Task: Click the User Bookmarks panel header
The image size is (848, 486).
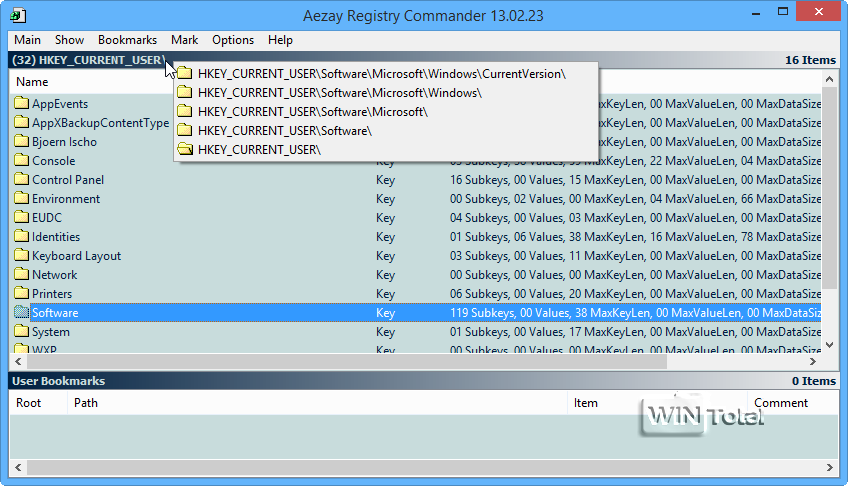Action: click(x=58, y=381)
